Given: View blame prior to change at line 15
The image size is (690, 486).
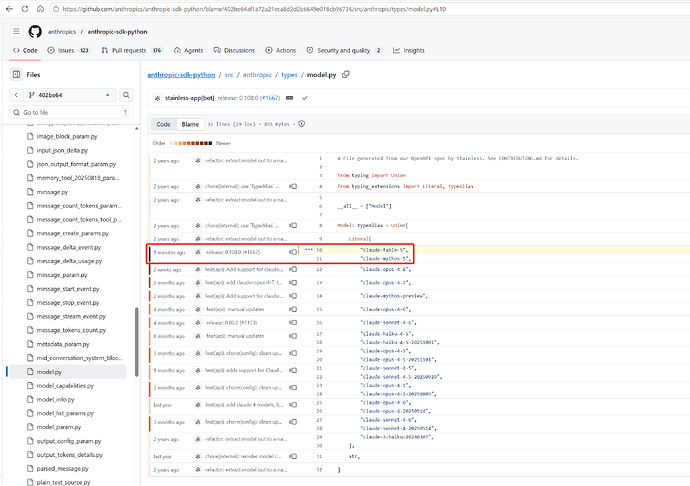Looking at the screenshot, I should click(x=293, y=309).
